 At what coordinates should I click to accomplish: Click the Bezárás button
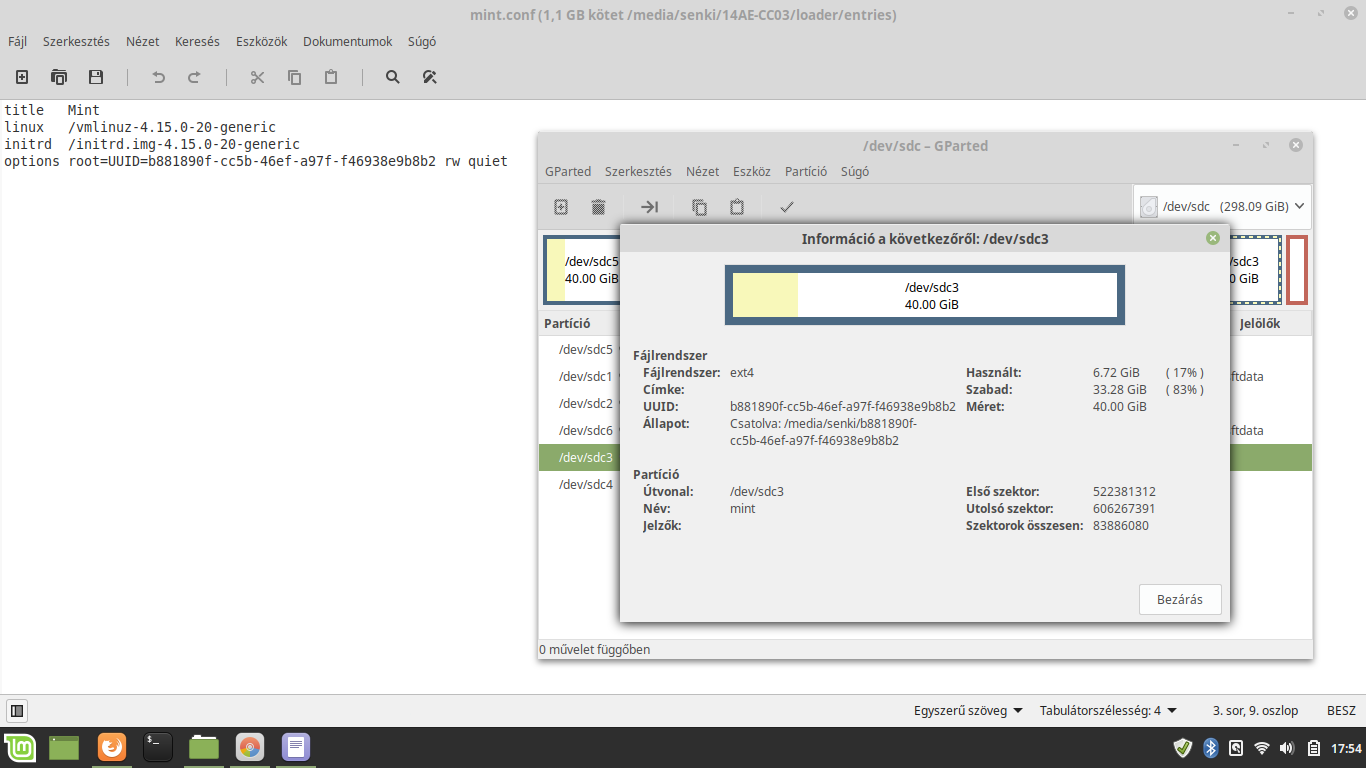coord(1180,600)
